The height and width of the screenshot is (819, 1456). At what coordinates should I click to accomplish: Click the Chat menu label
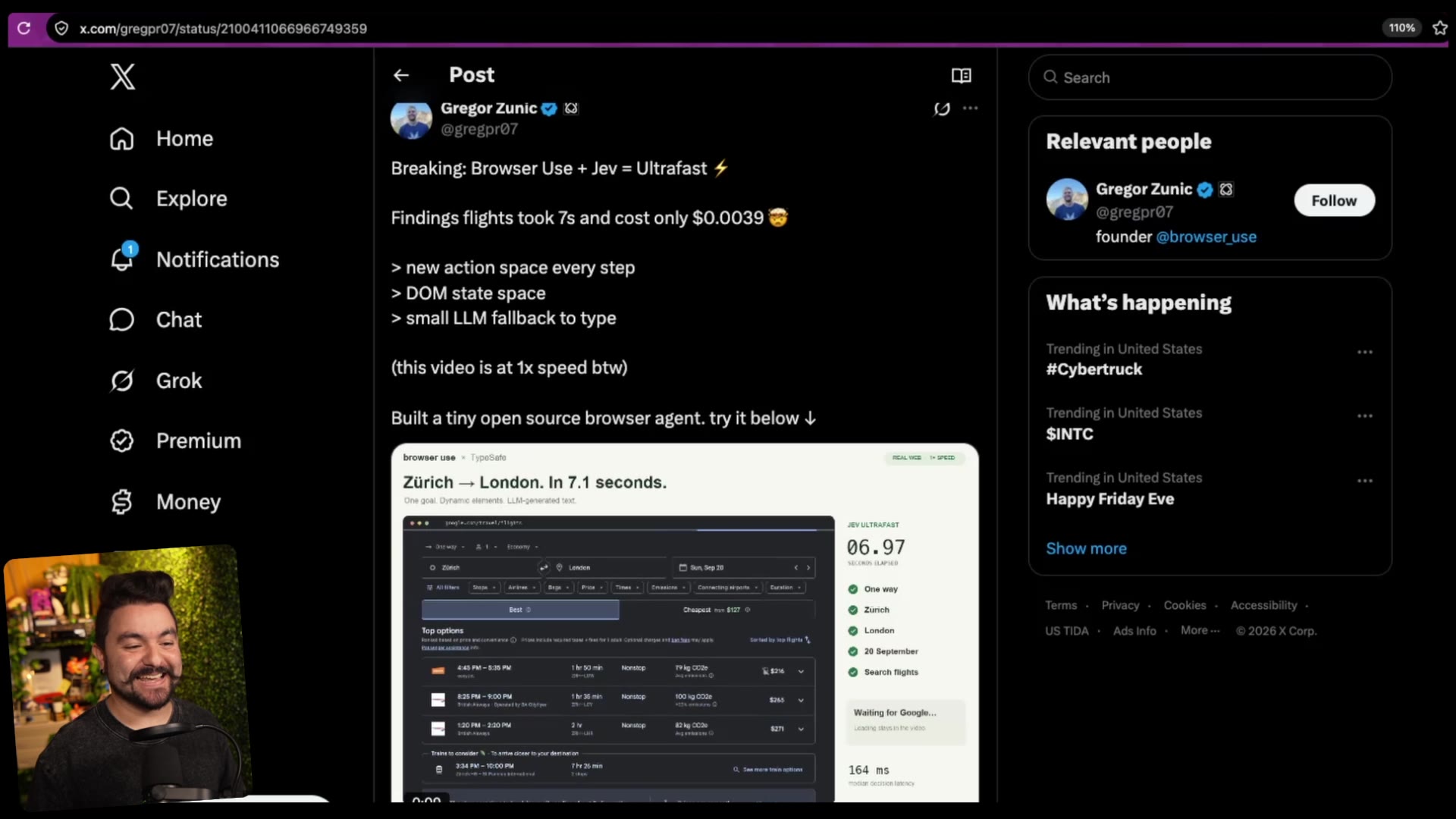coord(179,320)
